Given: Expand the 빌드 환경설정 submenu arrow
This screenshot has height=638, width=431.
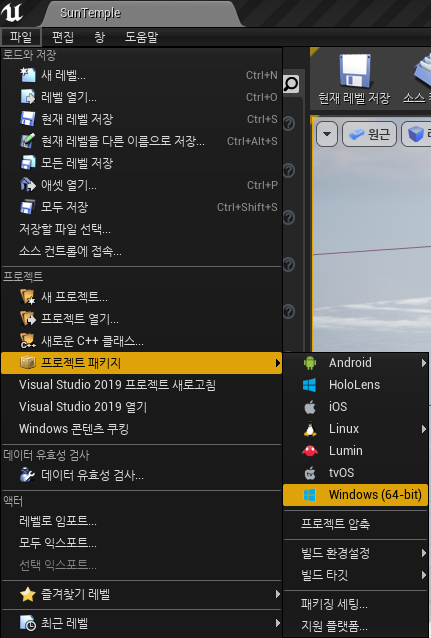Looking at the screenshot, I should [x=424, y=553].
